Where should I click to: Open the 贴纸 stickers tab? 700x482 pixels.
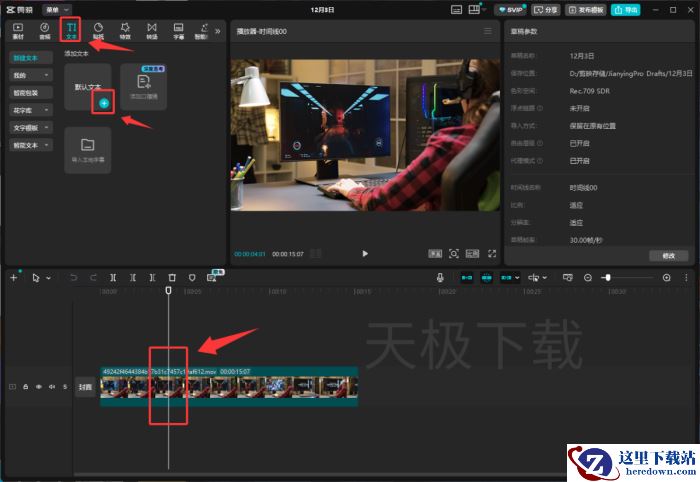point(98,31)
